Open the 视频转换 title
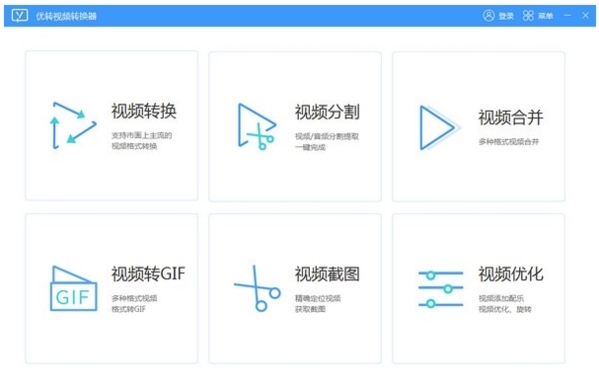Screen dimensions: 599x390 [x=144, y=111]
